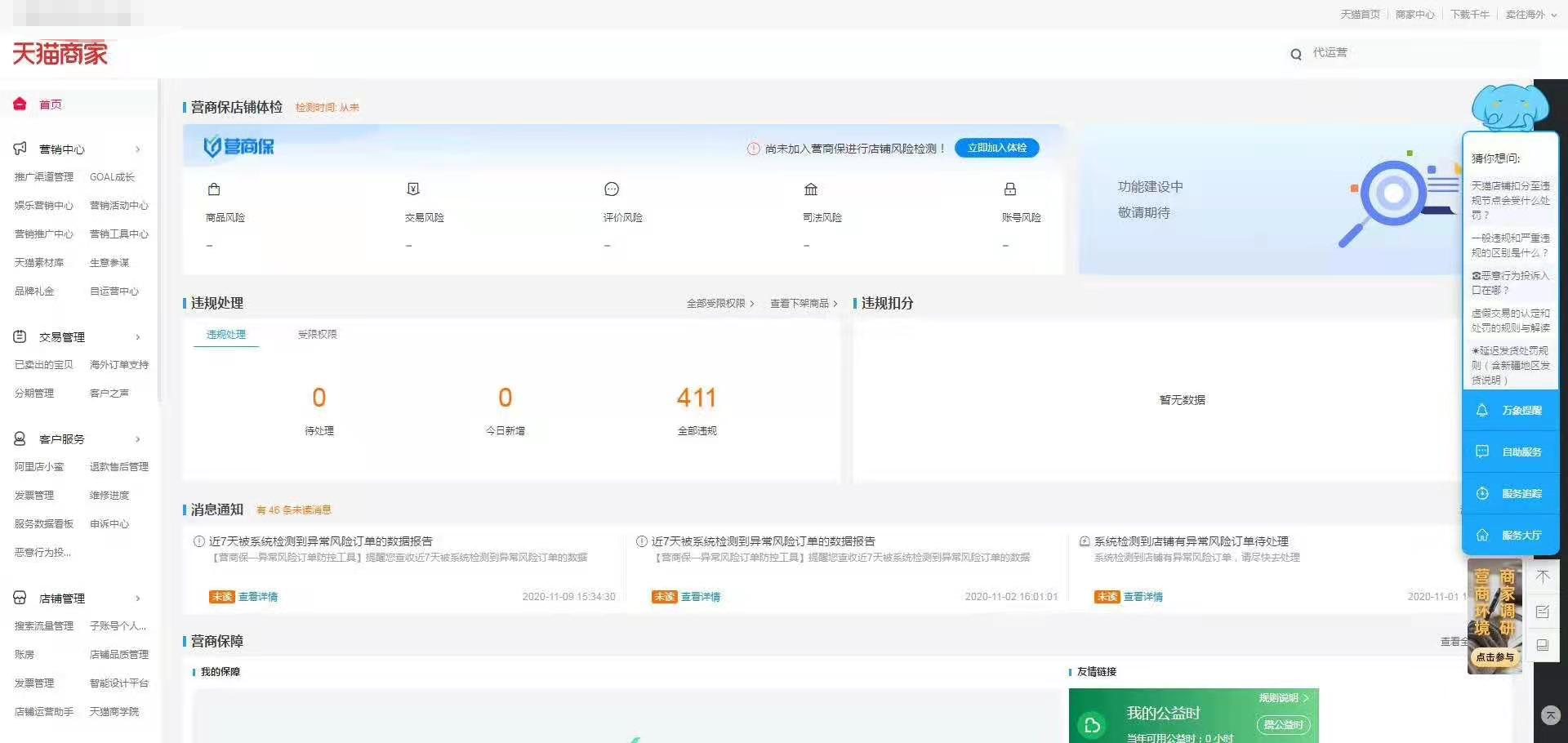Click the 攒公益时 button
The image size is (1568, 743).
(1283, 725)
